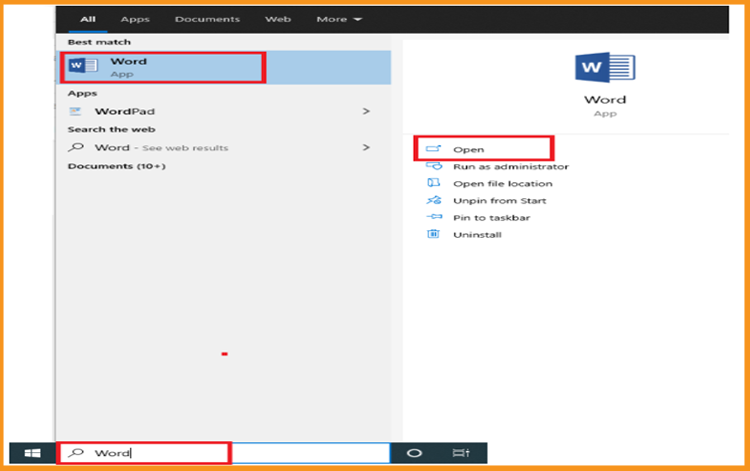The height and width of the screenshot is (471, 750).
Task: Select the WordPad result label
Action: tap(124, 111)
